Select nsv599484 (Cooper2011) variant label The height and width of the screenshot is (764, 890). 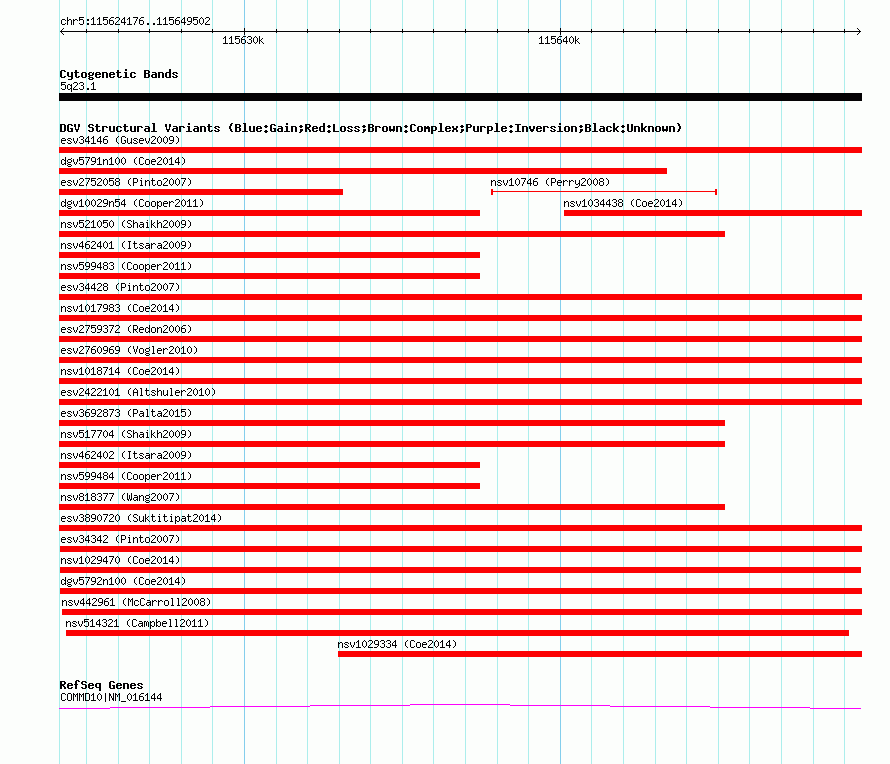(126, 476)
